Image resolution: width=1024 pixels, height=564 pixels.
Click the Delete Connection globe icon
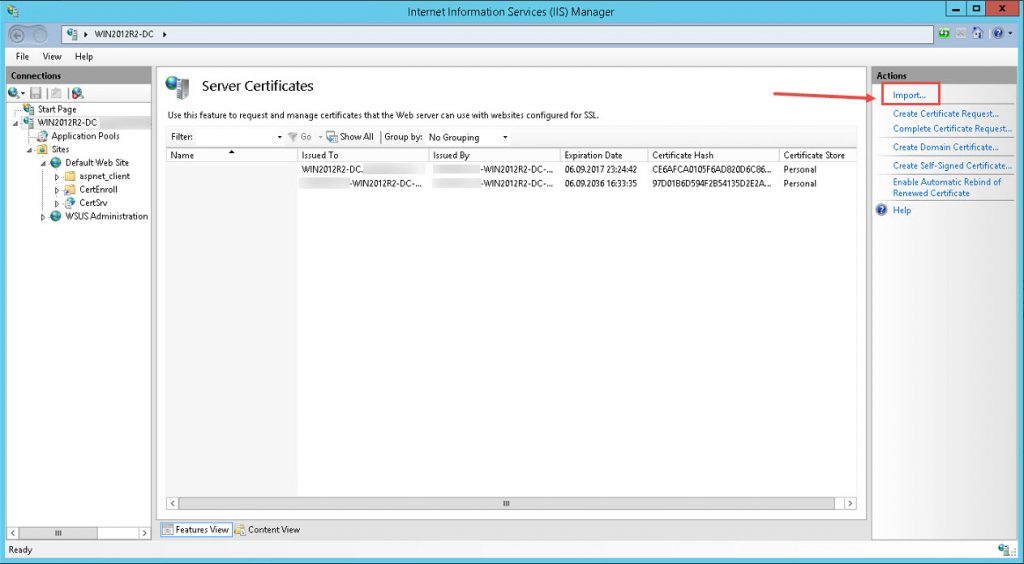click(x=77, y=93)
